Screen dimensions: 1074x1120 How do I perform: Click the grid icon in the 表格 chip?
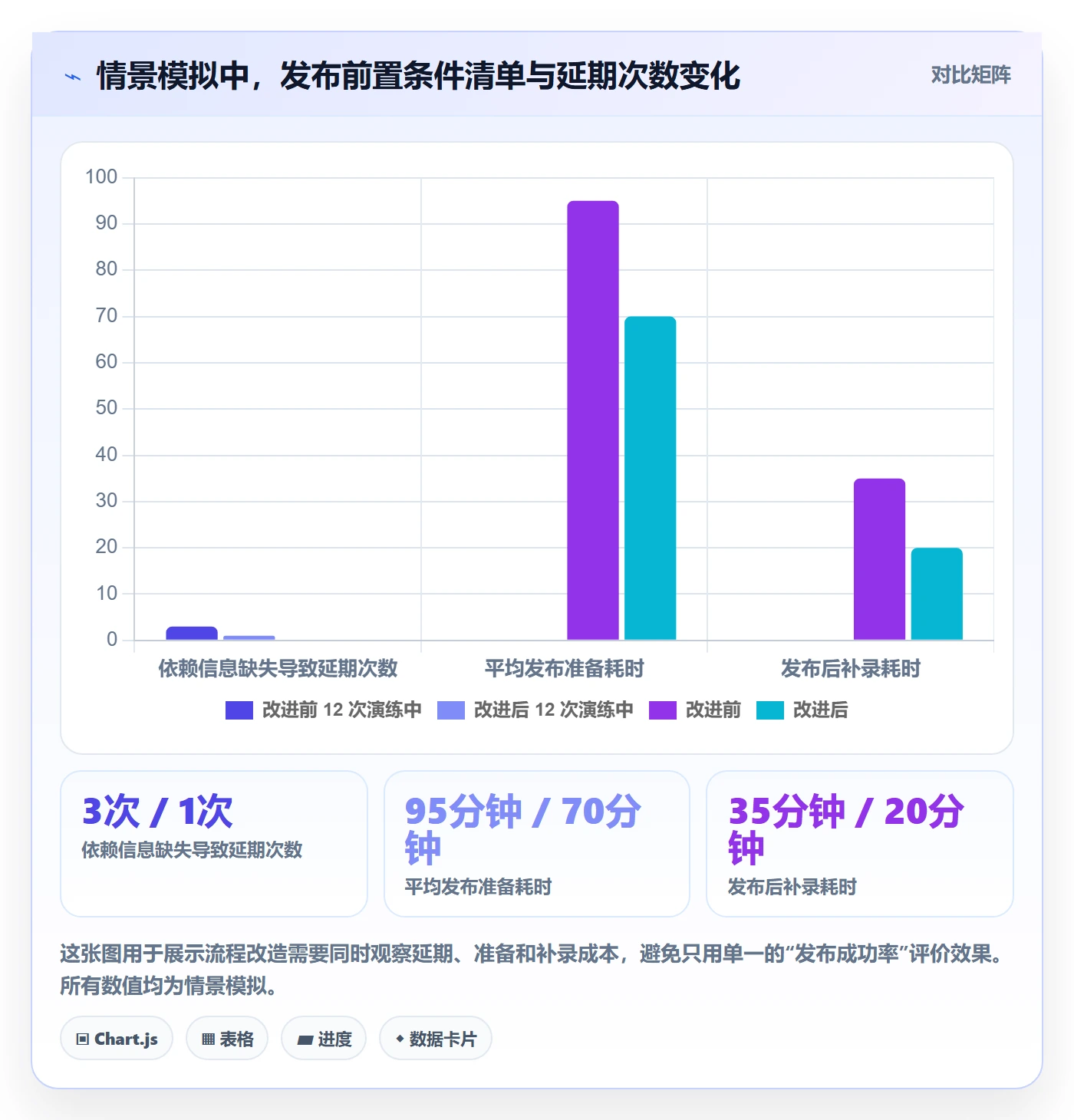click(208, 1039)
